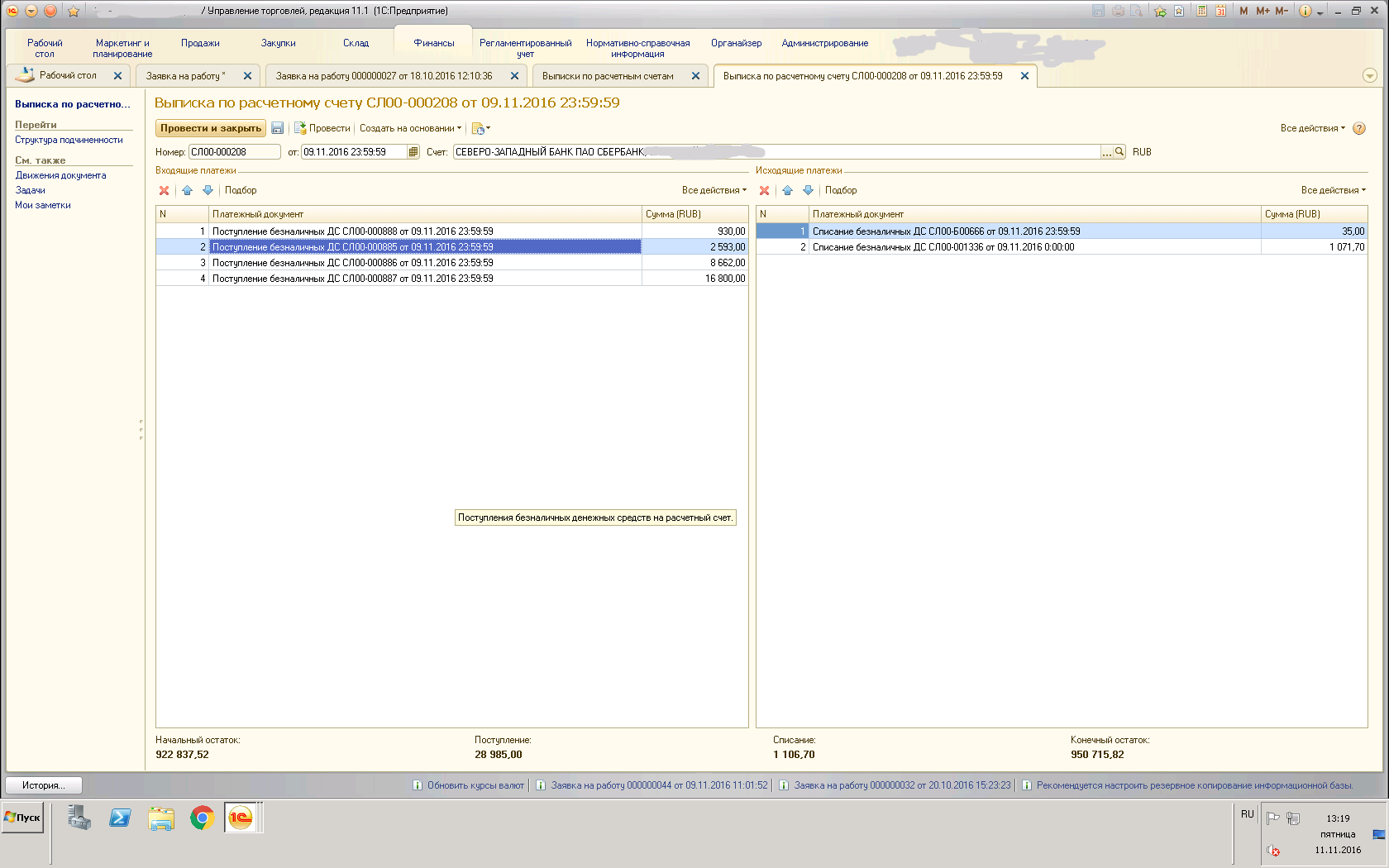Open 'Движения документа' link
Screen dimensions: 1389x868
[60, 175]
